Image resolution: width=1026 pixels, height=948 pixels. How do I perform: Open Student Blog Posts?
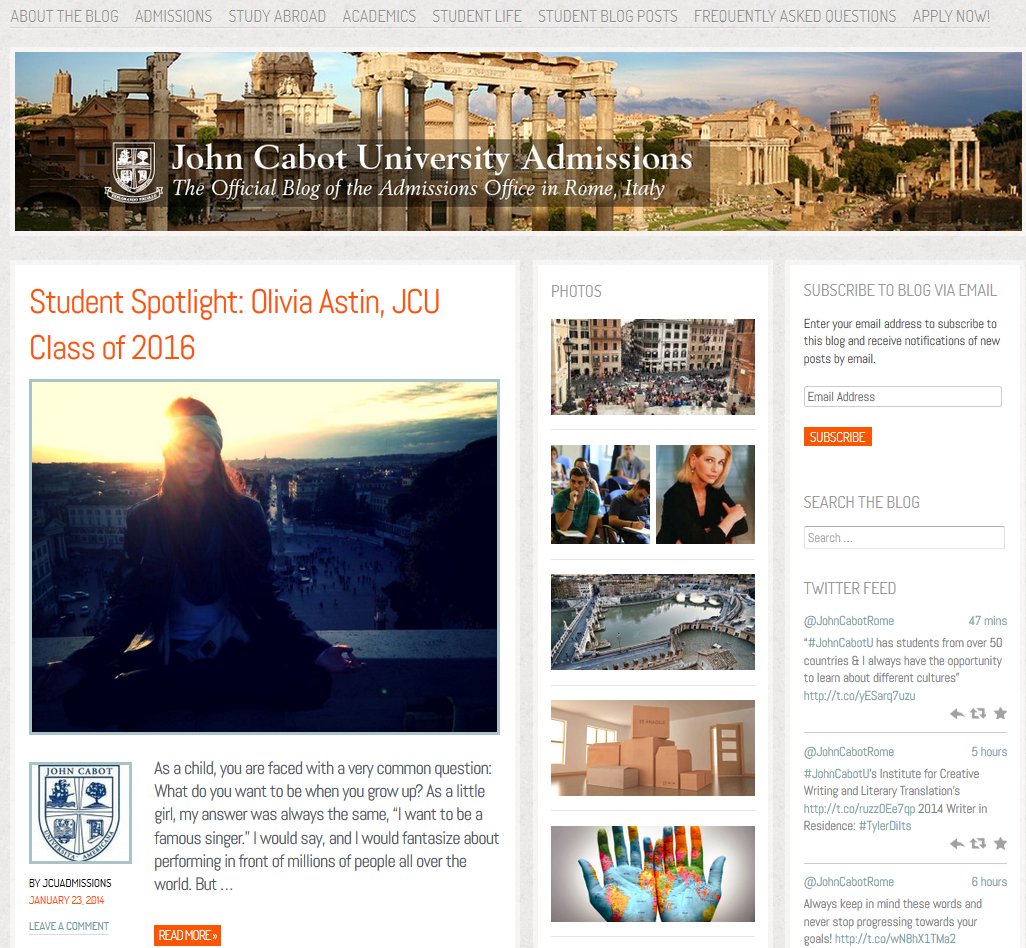click(608, 16)
